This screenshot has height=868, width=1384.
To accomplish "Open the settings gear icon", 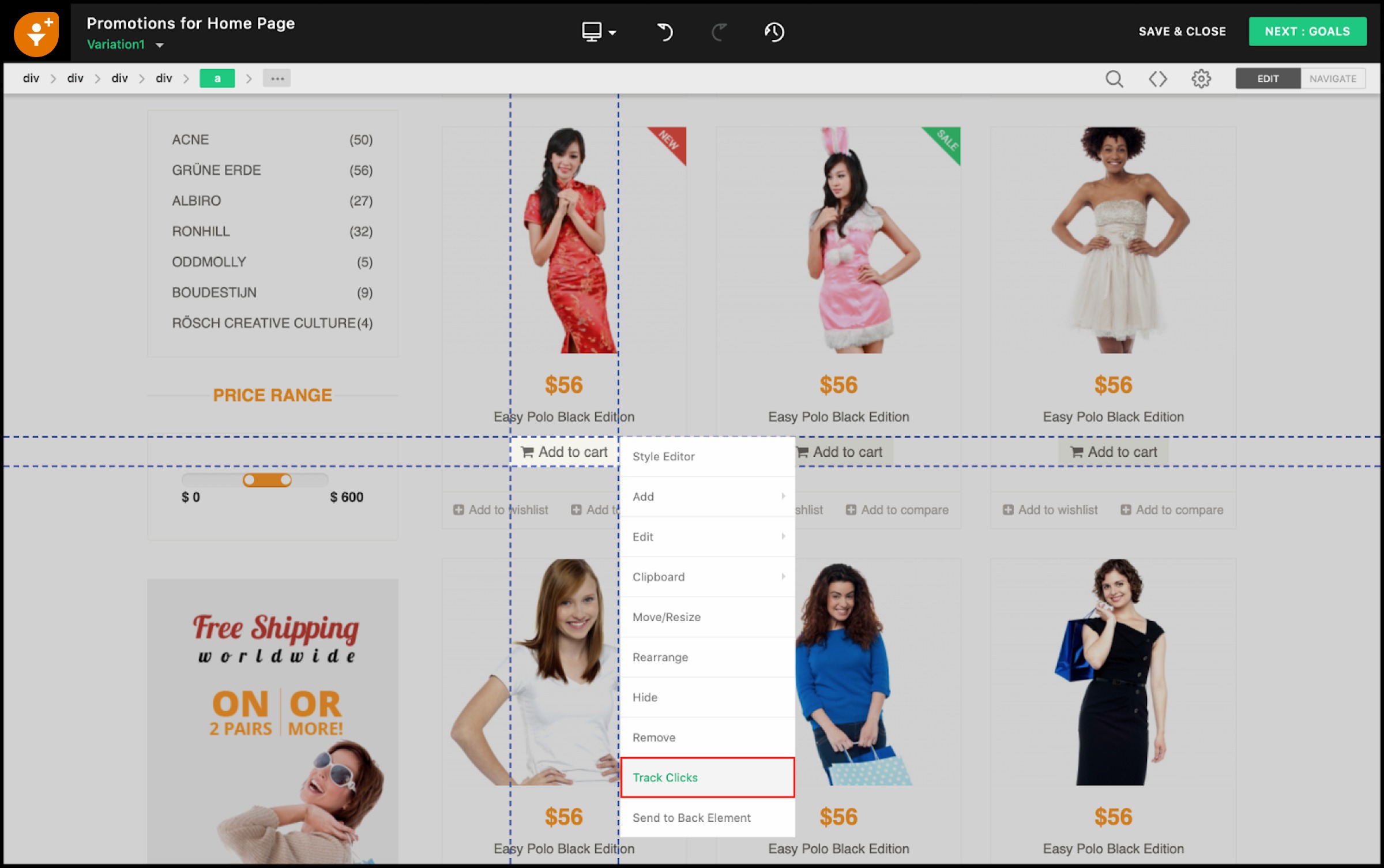I will (x=1201, y=79).
